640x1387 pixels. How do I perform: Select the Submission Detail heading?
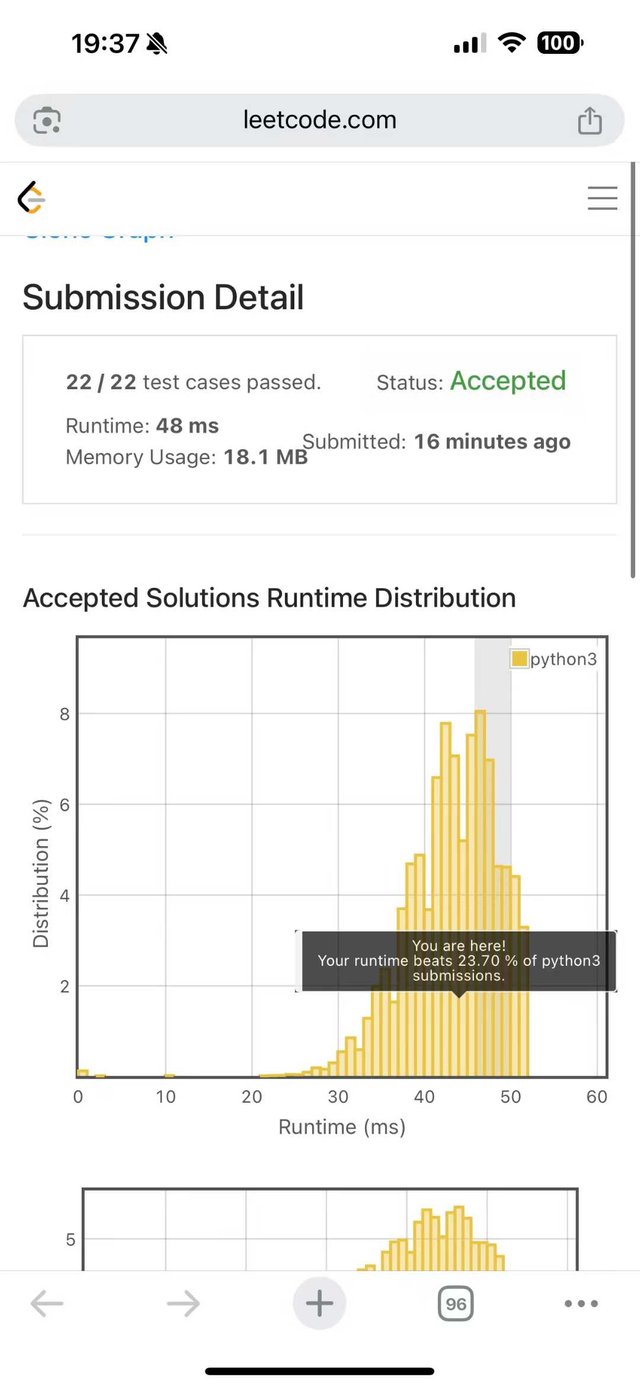[163, 297]
